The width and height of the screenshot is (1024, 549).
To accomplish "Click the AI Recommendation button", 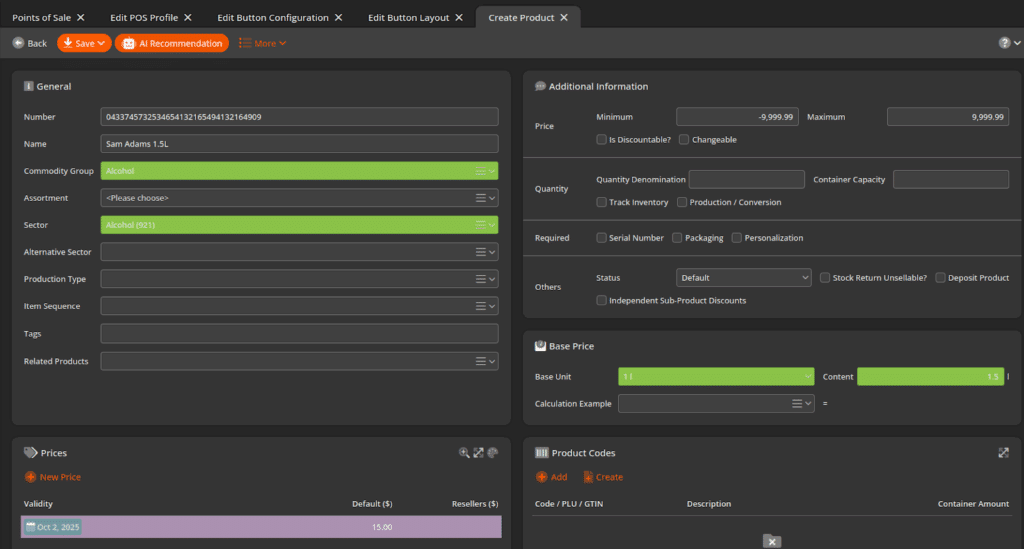I will point(171,43).
